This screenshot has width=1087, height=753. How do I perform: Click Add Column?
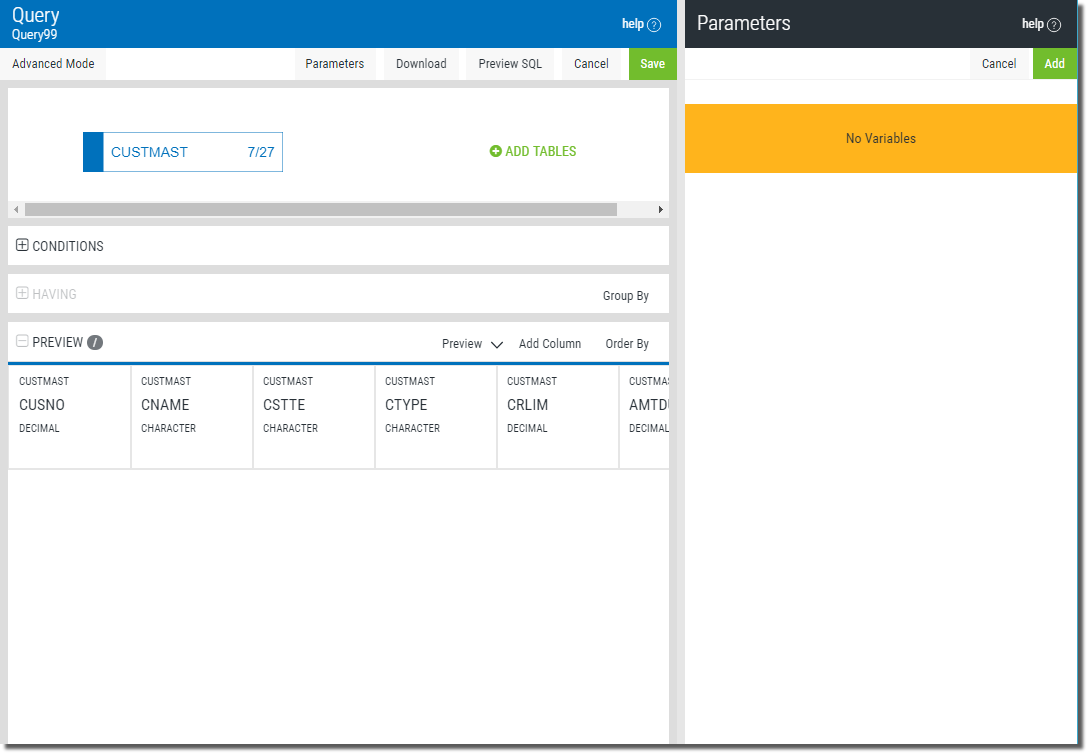point(550,344)
